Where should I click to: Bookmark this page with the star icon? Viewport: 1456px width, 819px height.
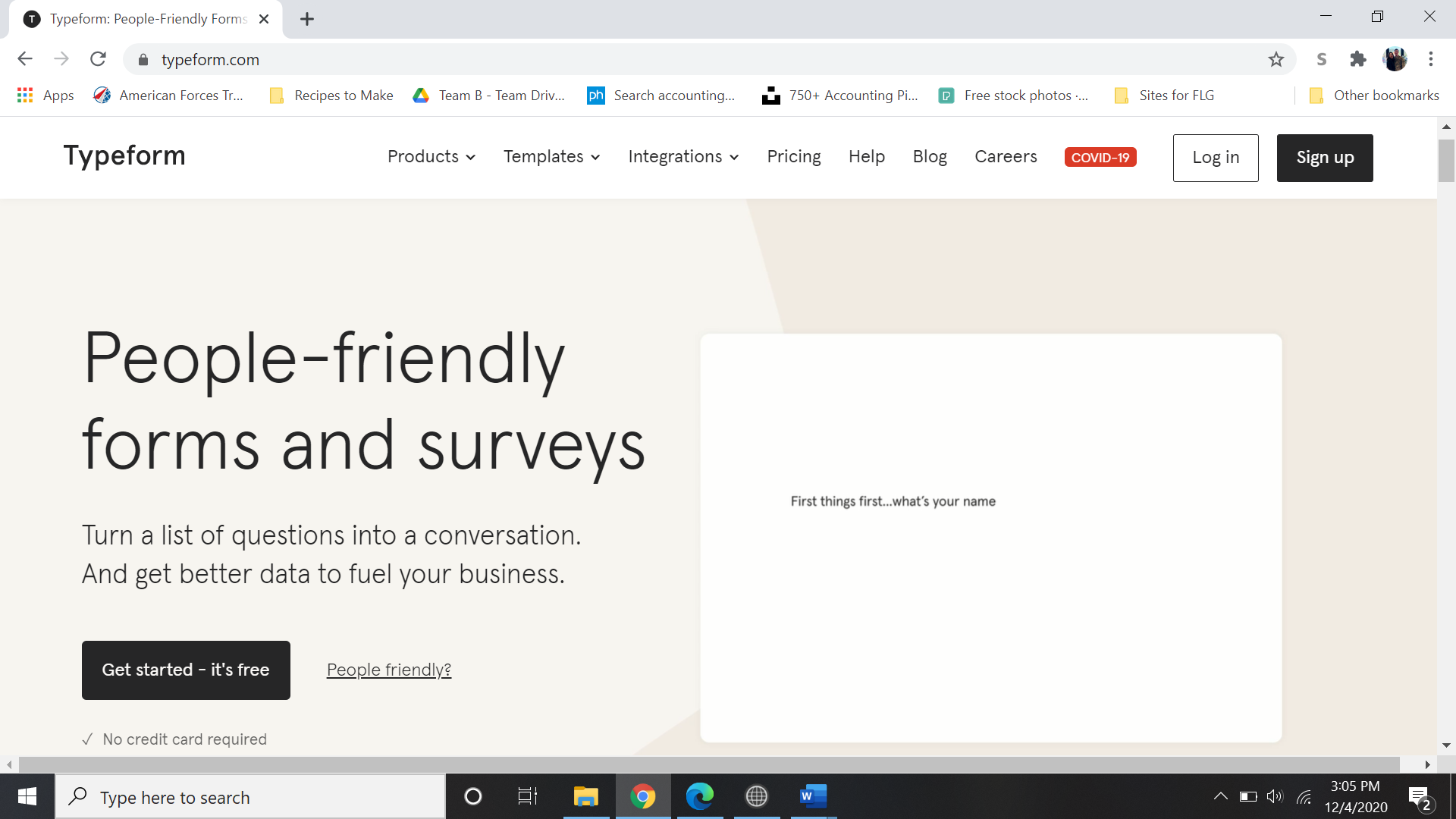click(1276, 59)
